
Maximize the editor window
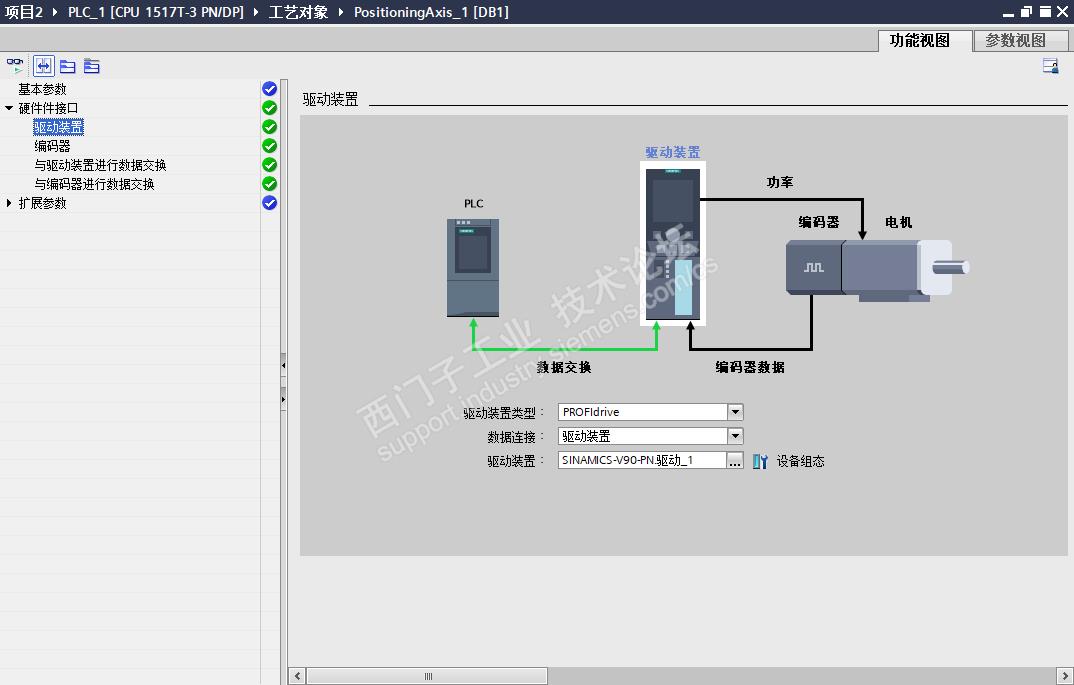(x=1045, y=12)
